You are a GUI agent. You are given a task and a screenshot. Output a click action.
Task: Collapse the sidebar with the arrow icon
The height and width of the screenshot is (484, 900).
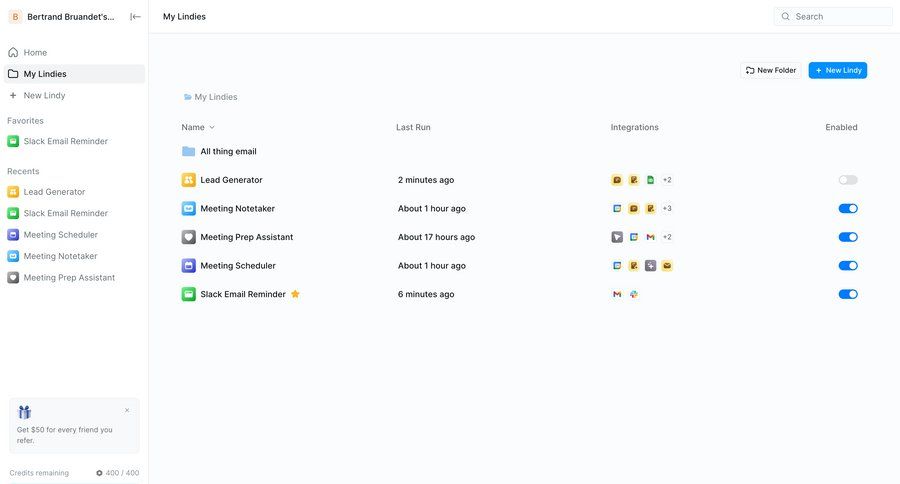pyautogui.click(x=135, y=17)
